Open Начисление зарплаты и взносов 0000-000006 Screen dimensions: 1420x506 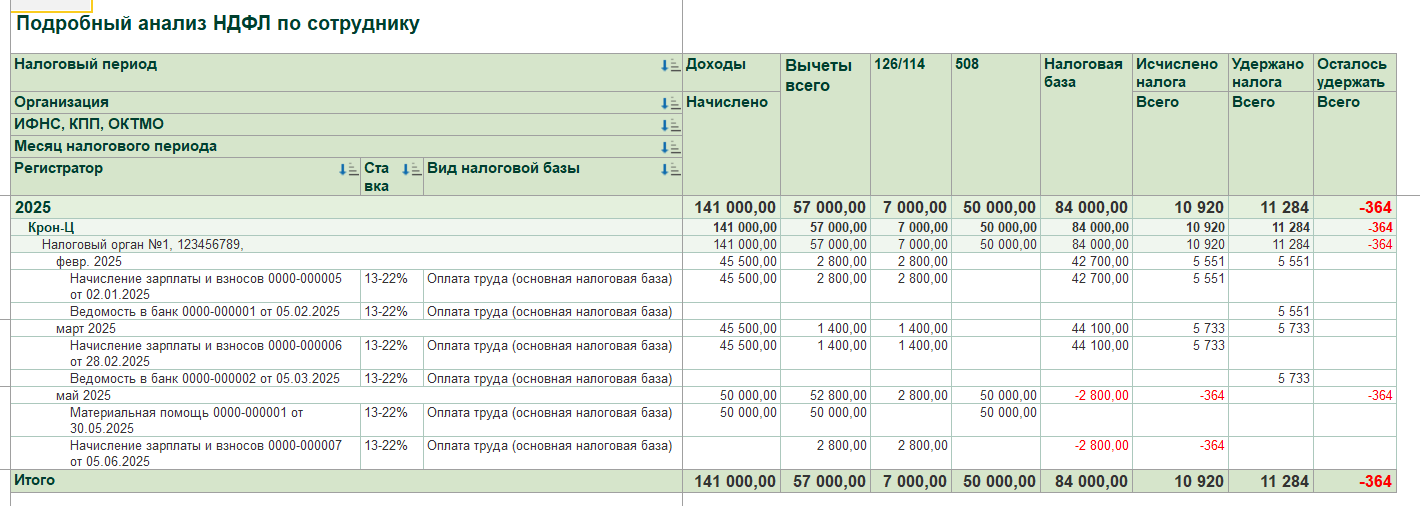point(206,353)
